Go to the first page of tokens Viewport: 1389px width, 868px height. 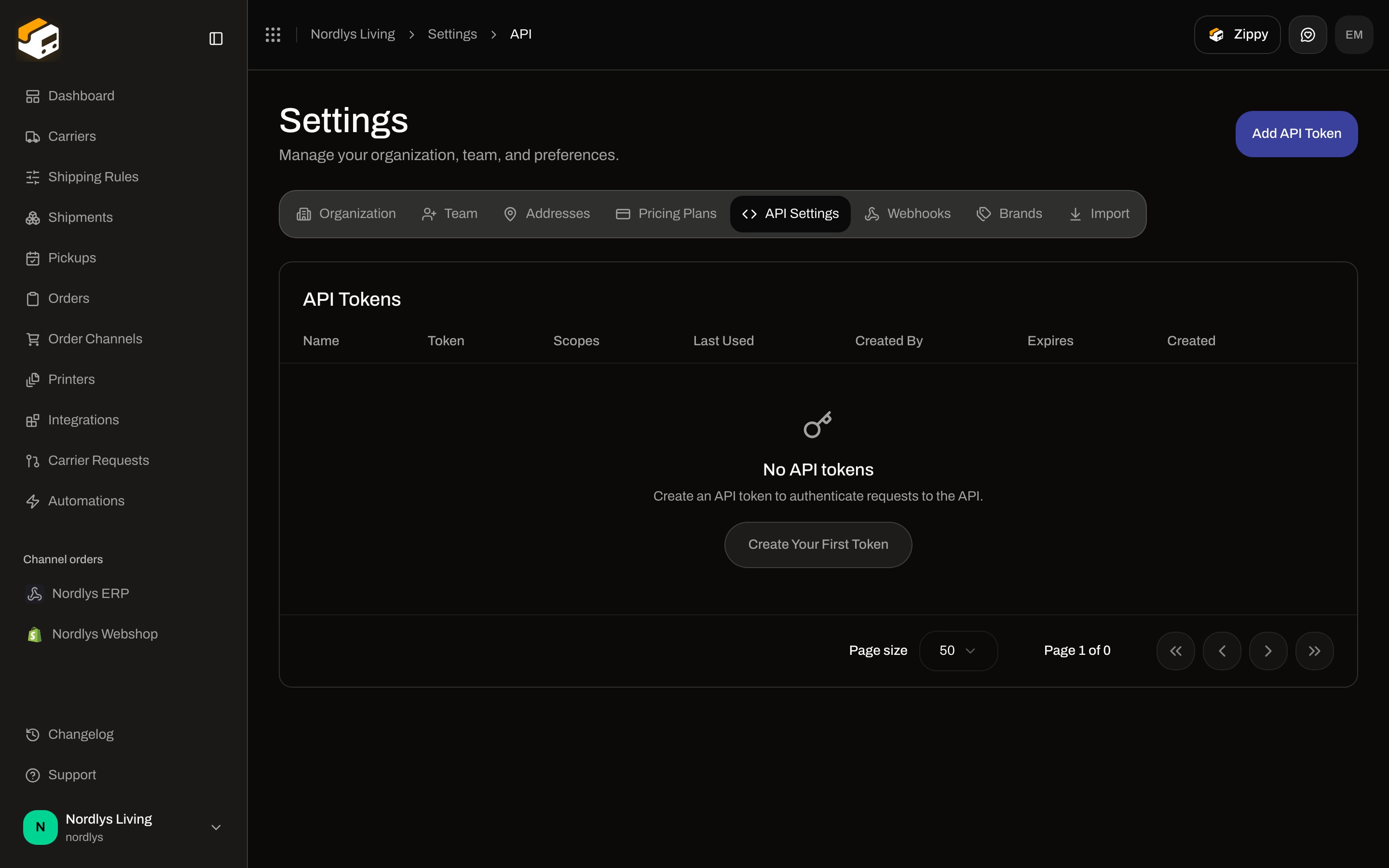1175,651
